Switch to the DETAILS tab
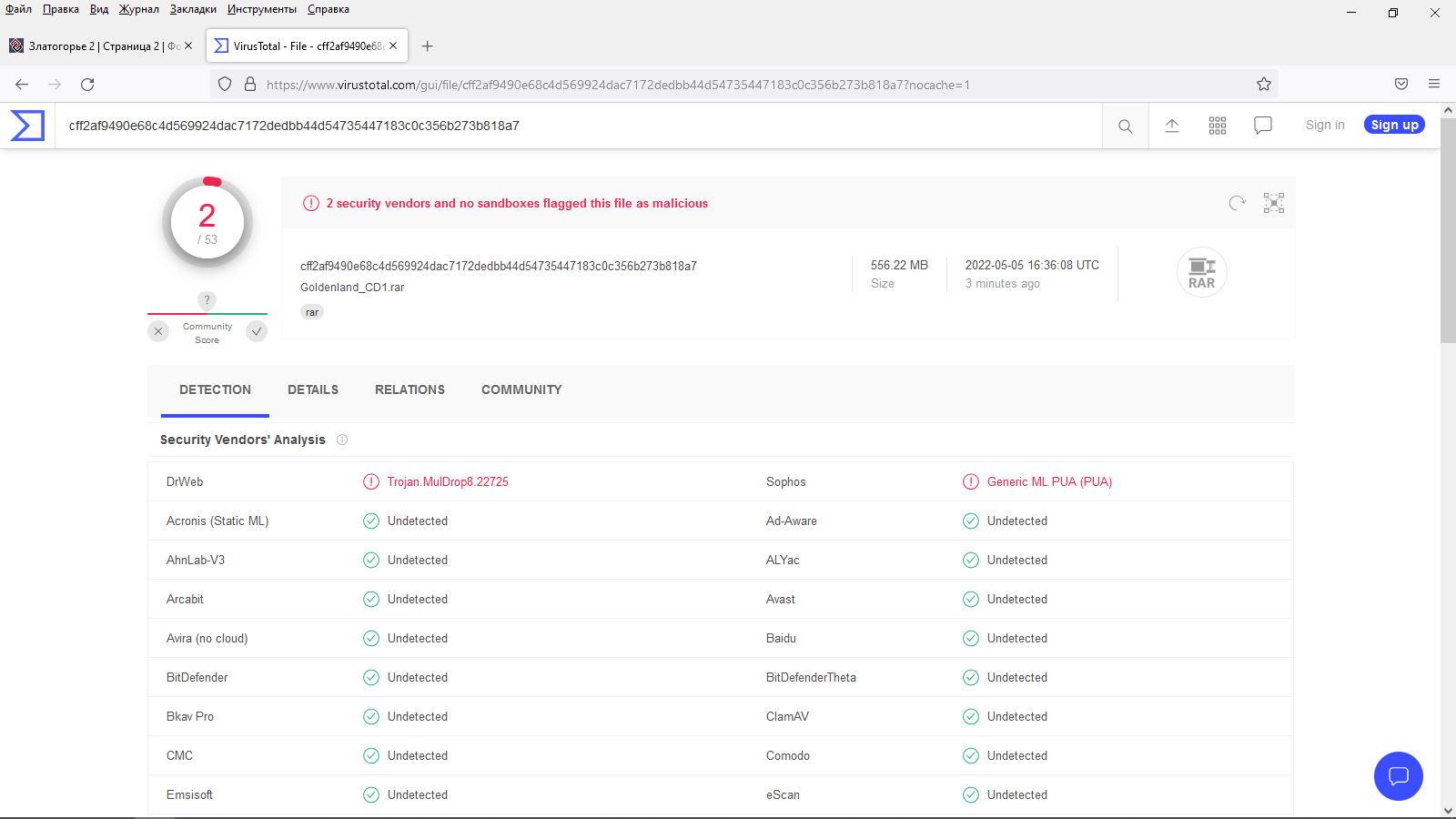 (313, 389)
